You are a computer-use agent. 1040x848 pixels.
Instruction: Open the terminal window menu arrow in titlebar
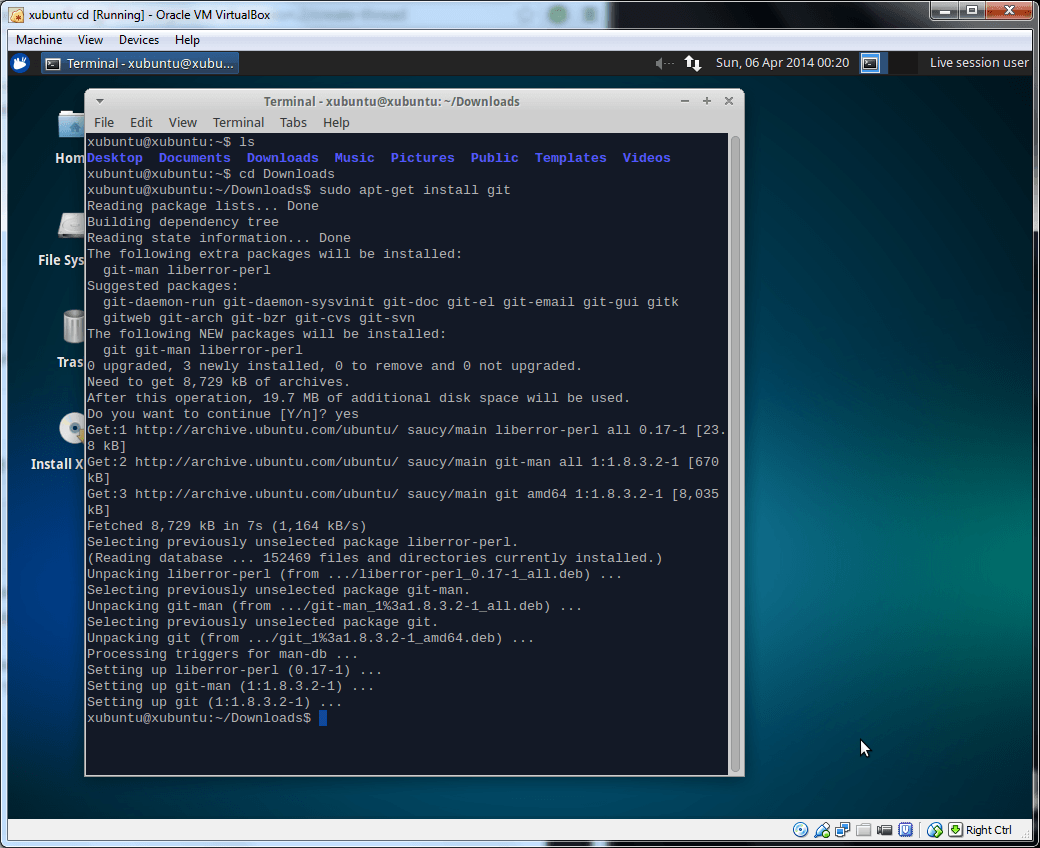[99, 101]
